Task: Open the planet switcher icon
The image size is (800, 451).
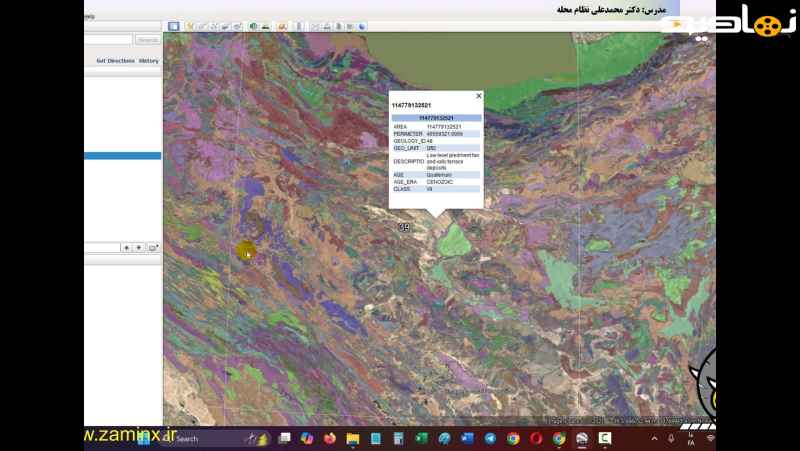Action: pyautogui.click(x=281, y=26)
